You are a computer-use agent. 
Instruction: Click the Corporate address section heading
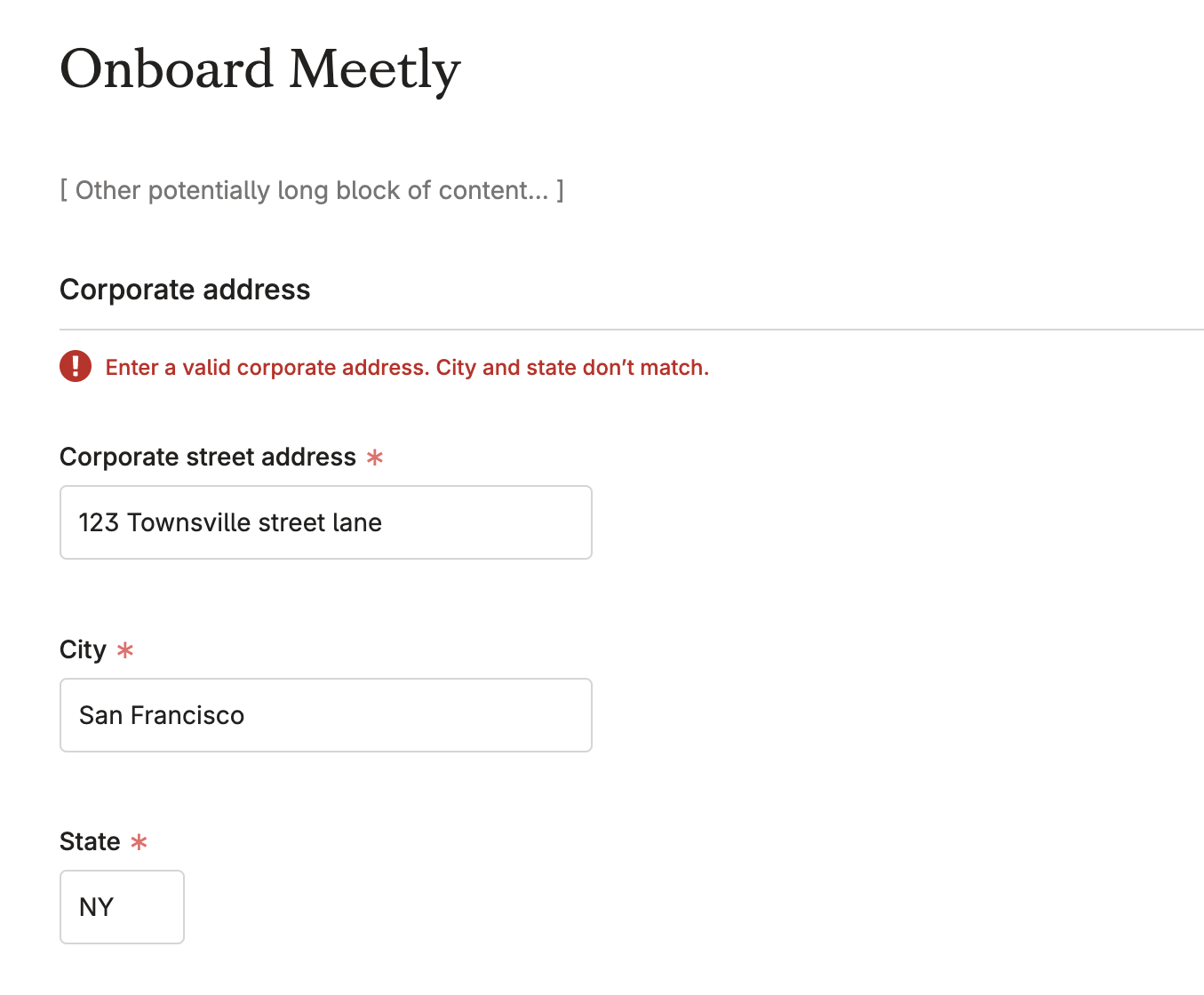185,290
